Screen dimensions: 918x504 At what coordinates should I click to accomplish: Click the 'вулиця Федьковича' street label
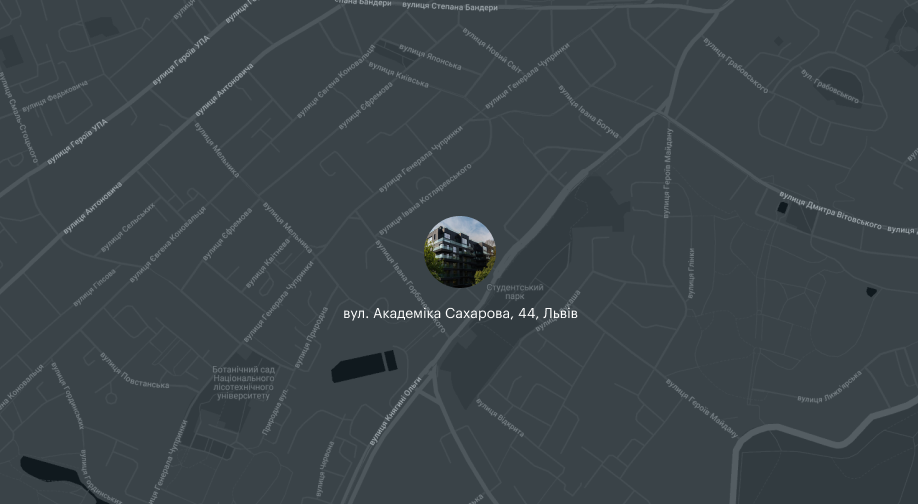point(54,96)
